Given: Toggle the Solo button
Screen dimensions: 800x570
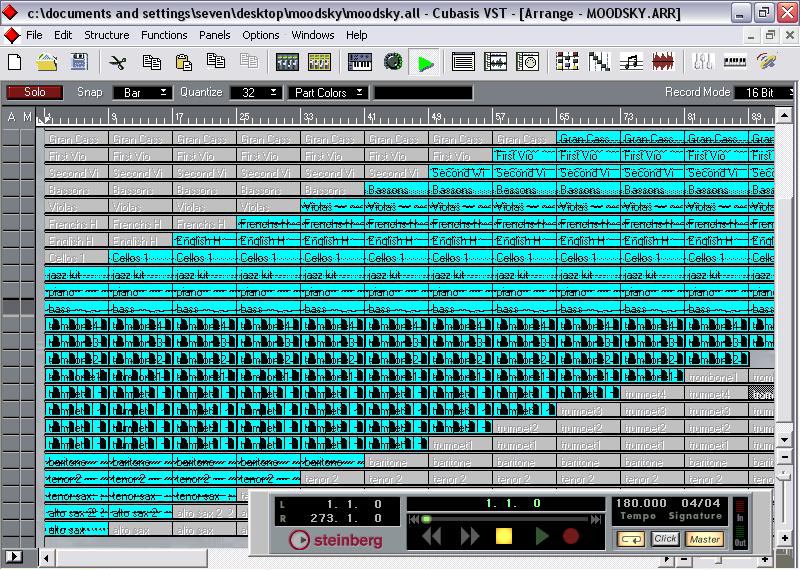Looking at the screenshot, I should point(35,92).
